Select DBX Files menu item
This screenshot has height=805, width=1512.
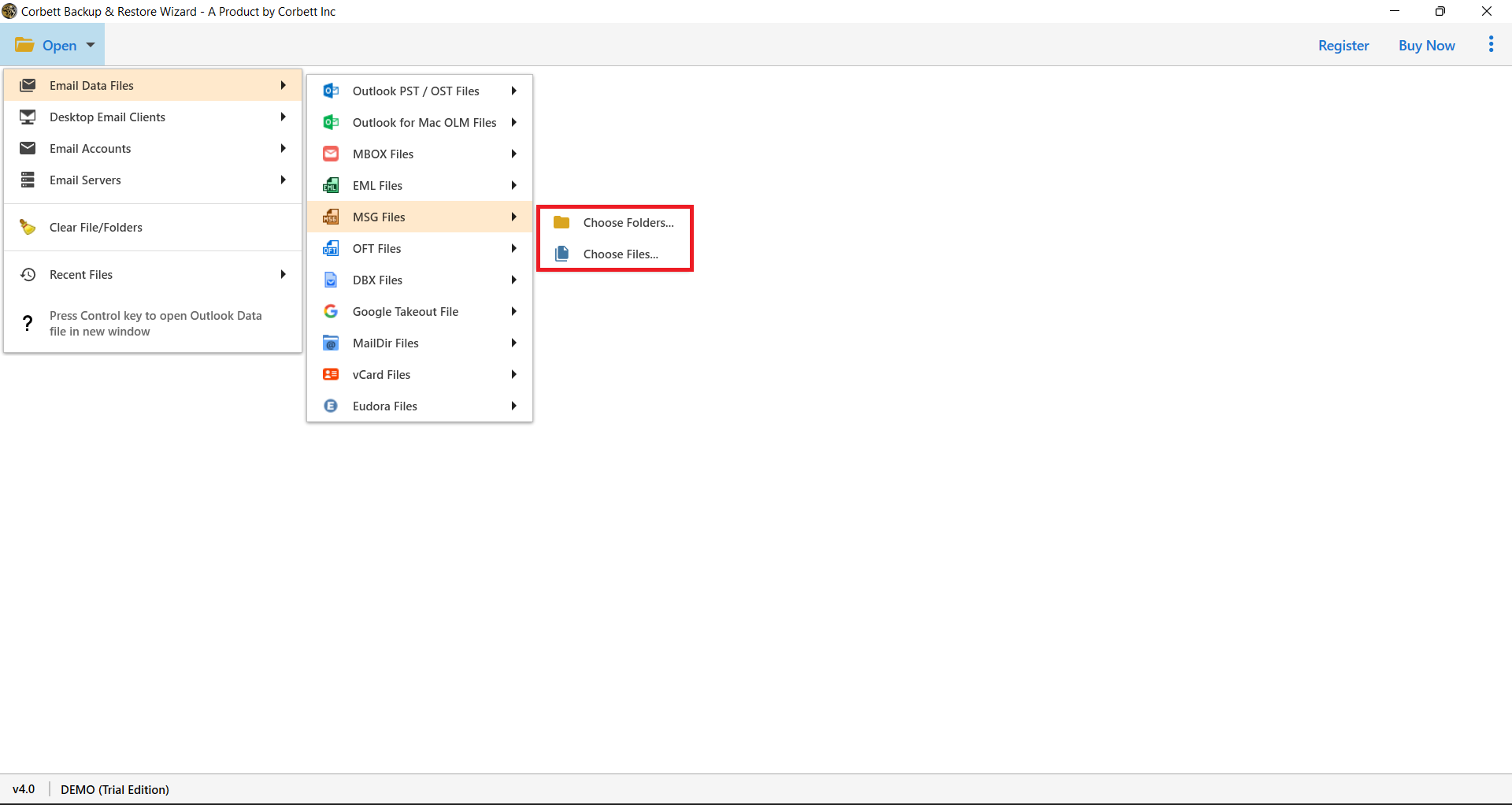pos(420,280)
